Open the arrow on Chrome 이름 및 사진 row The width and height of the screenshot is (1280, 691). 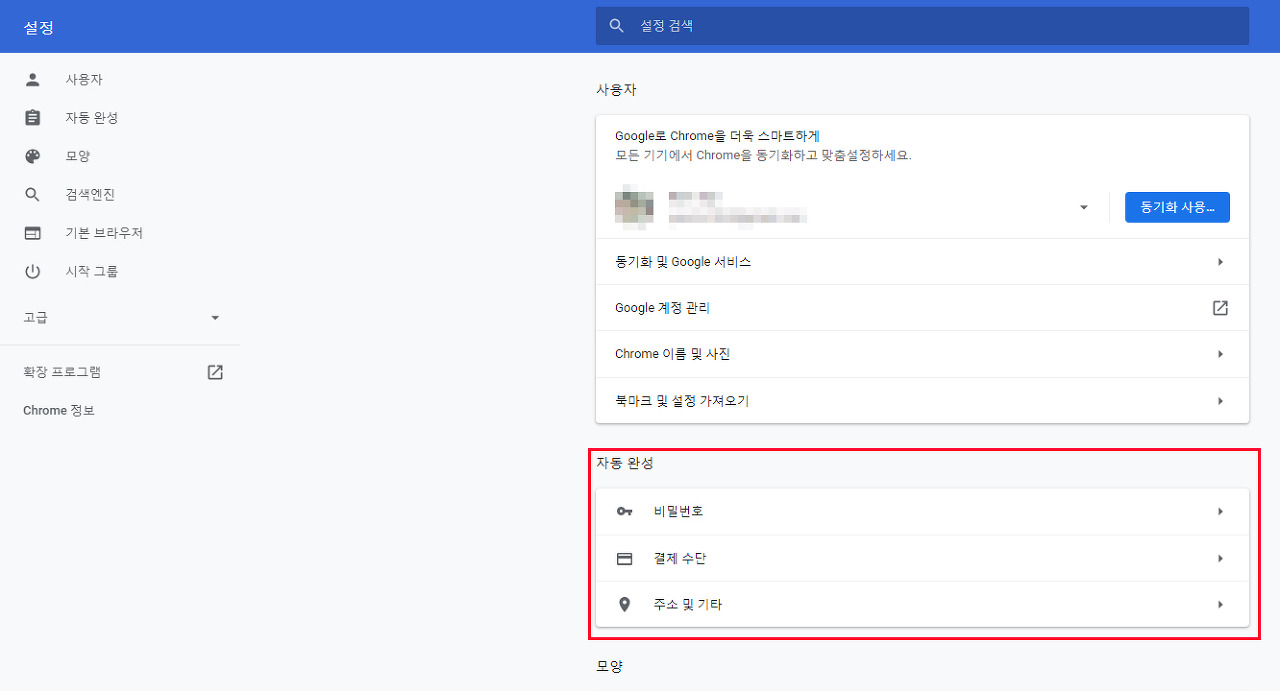1220,354
